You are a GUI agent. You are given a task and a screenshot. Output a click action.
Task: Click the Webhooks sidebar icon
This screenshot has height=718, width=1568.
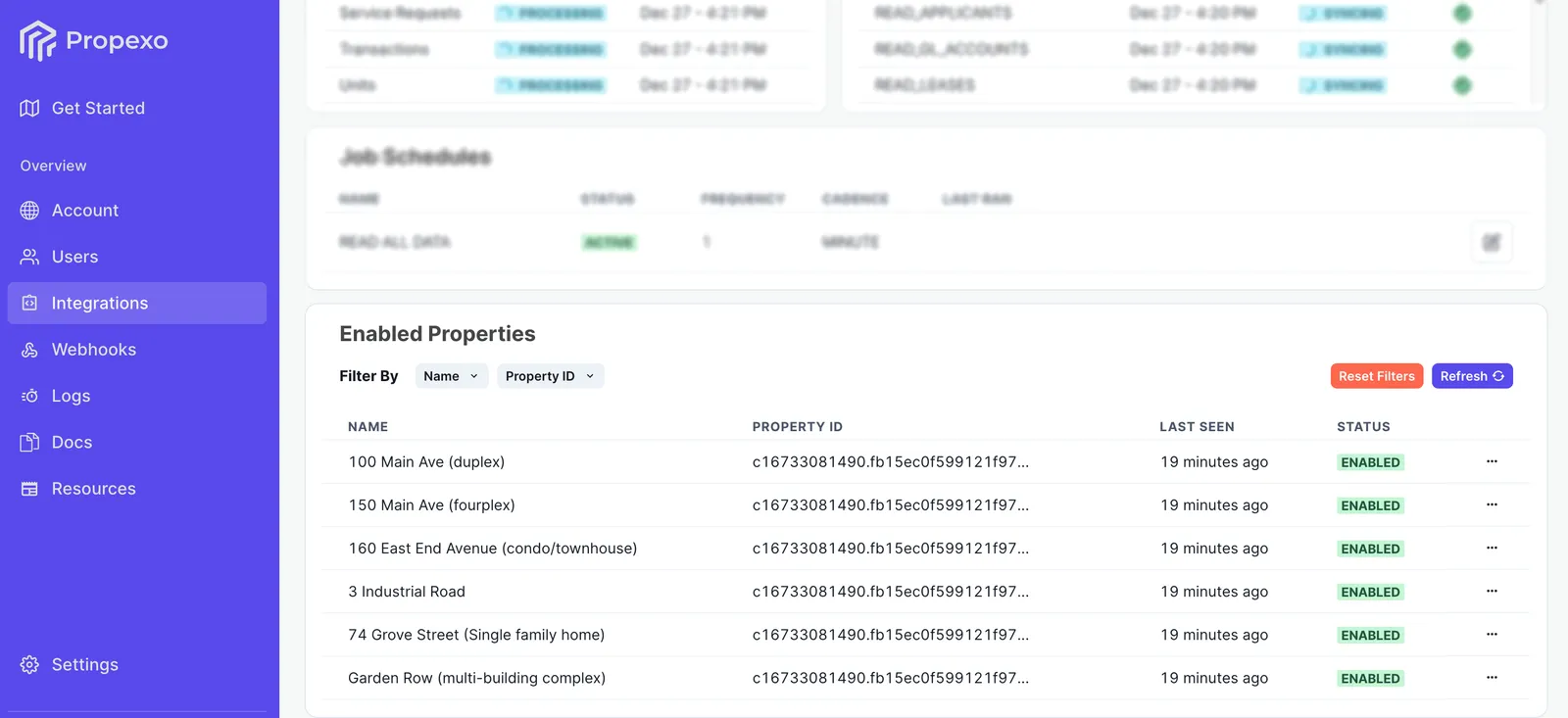click(29, 350)
